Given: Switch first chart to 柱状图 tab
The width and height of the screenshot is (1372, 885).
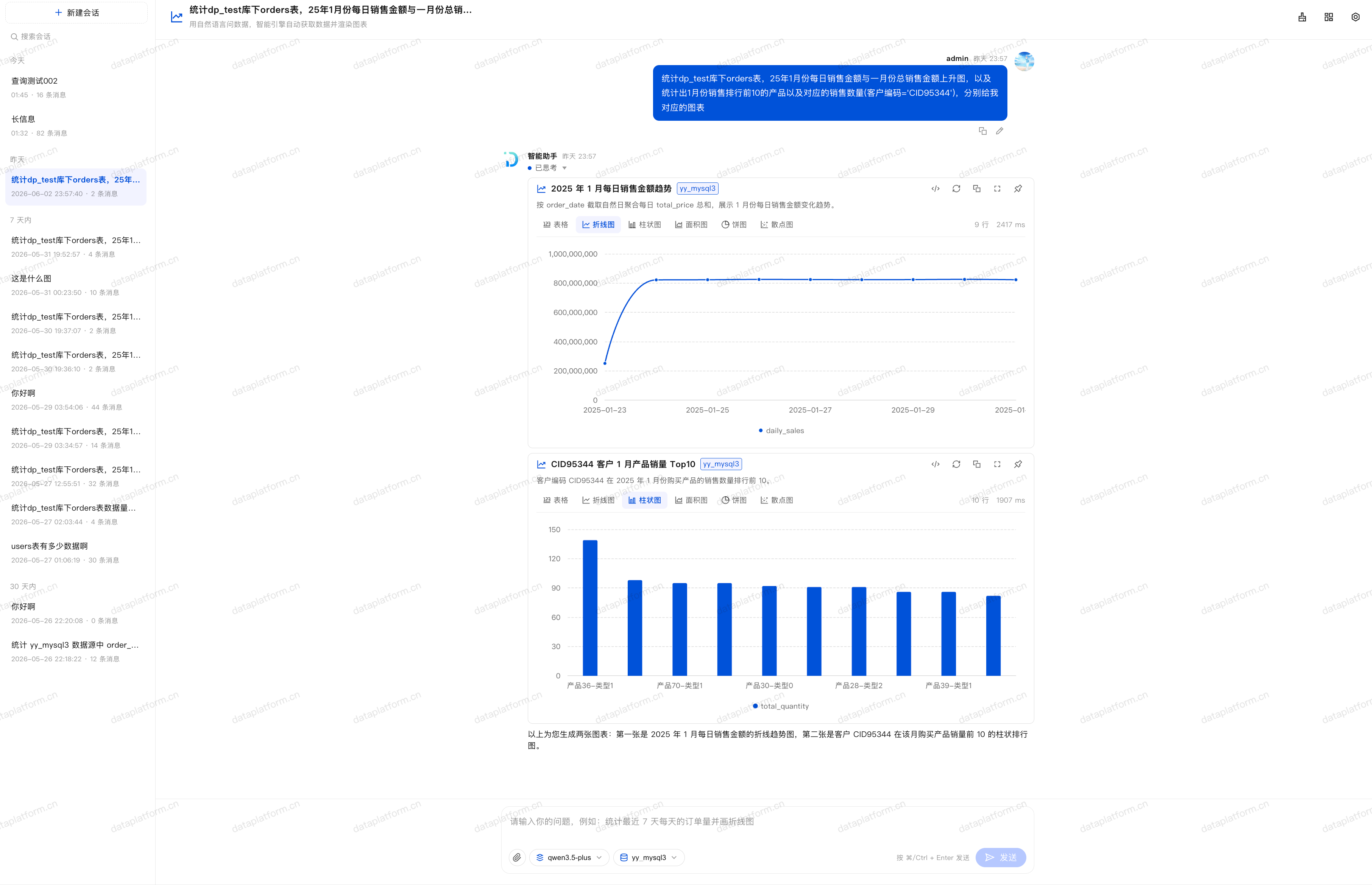Looking at the screenshot, I should click(x=644, y=225).
